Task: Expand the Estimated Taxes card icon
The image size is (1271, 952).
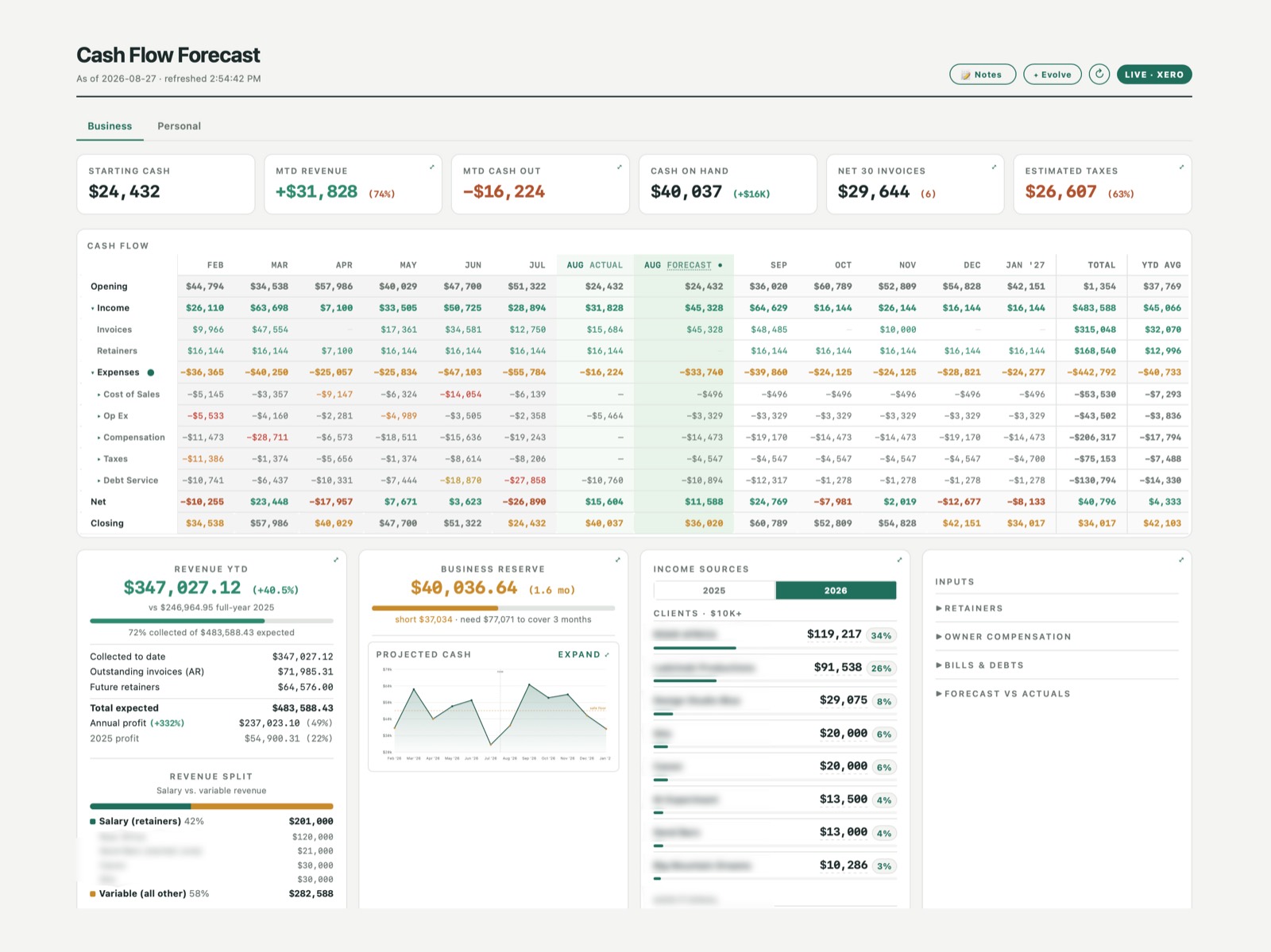Action: click(x=1181, y=167)
